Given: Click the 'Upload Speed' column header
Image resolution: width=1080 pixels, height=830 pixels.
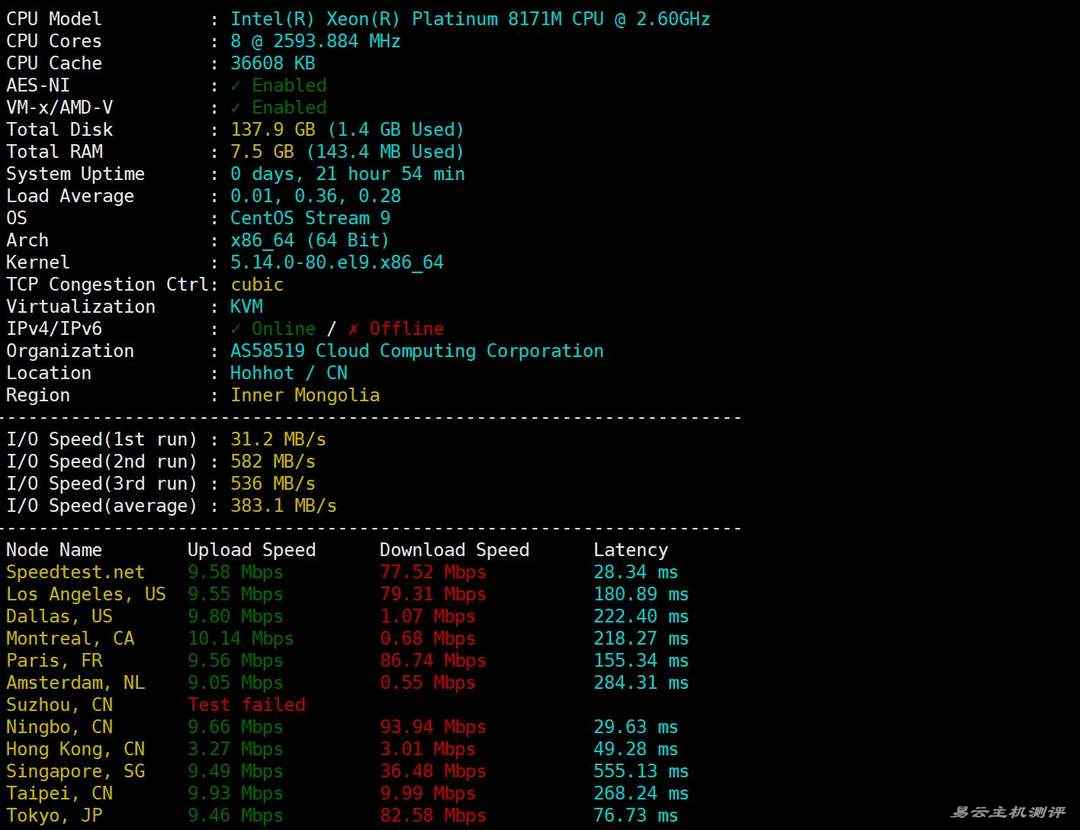Looking at the screenshot, I should coord(251,550).
